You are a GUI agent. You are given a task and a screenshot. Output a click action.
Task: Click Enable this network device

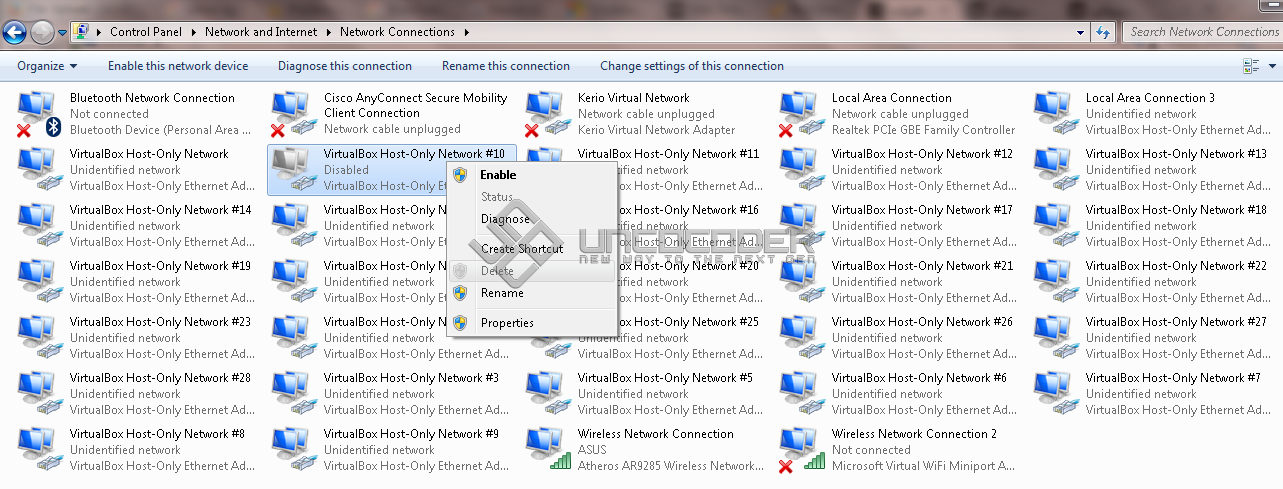[178, 66]
